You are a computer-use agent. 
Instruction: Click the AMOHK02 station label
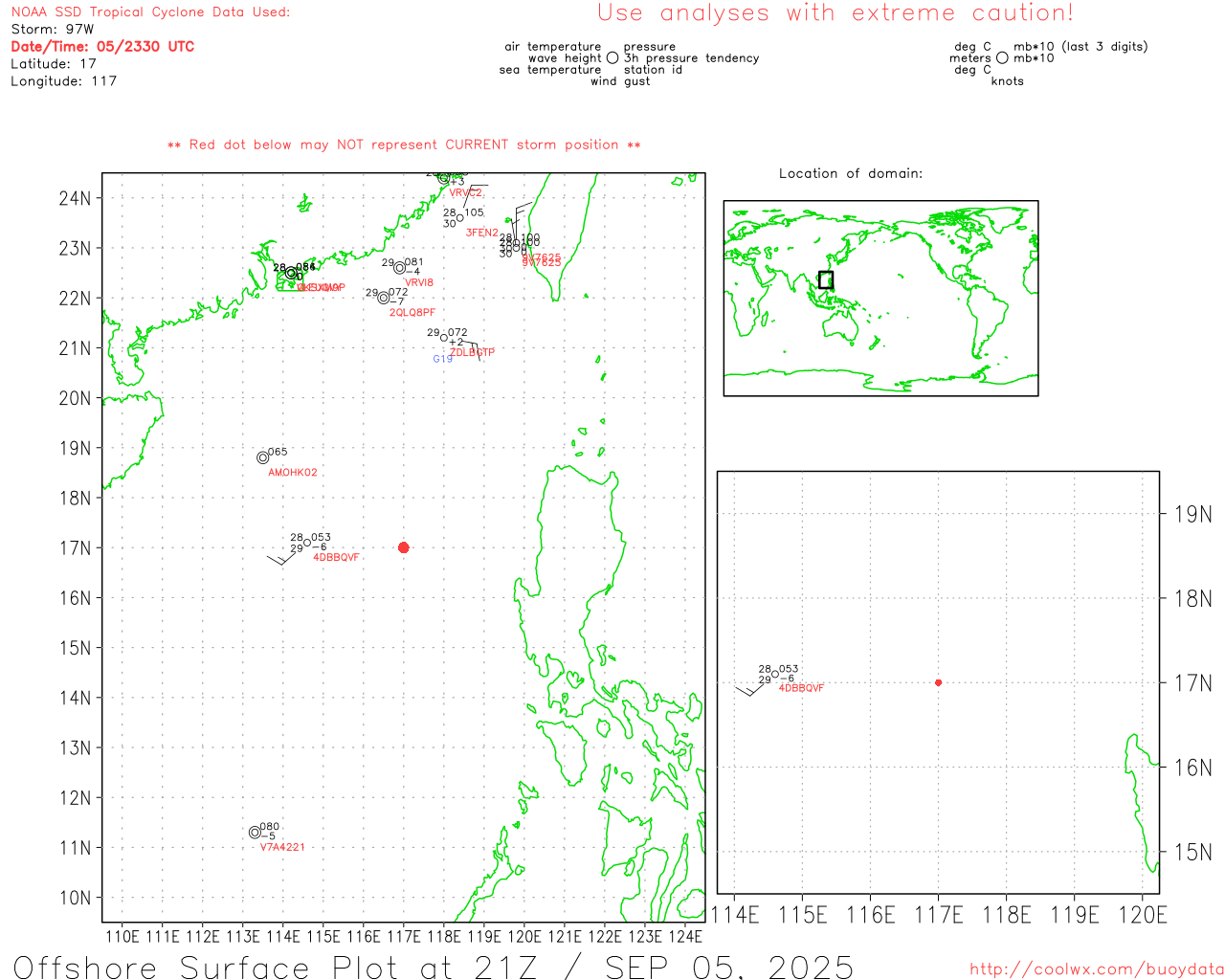coord(293,473)
